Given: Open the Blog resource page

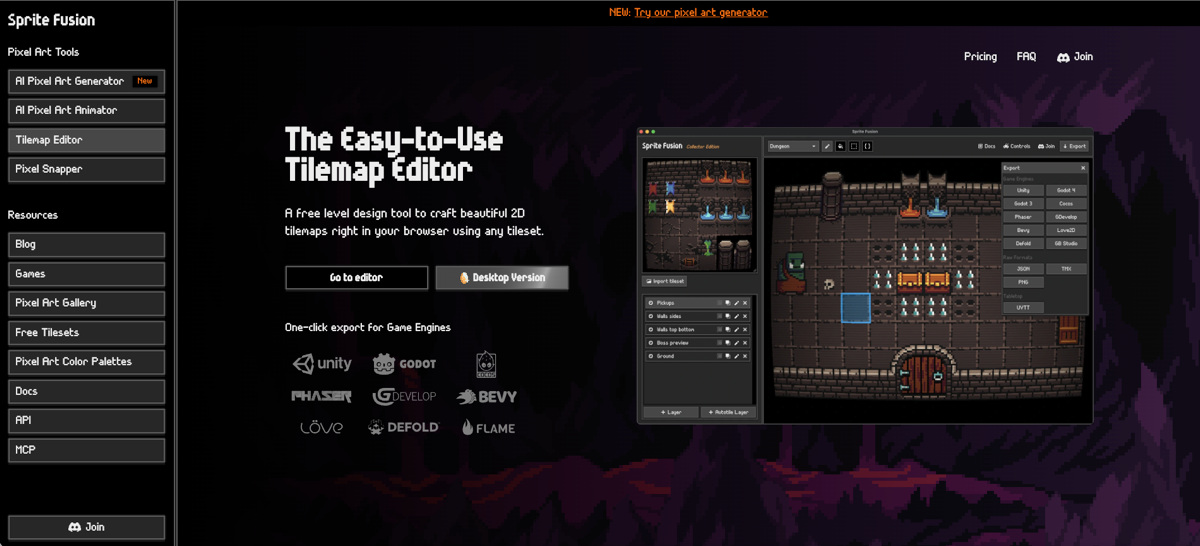Looking at the screenshot, I should 86,244.
